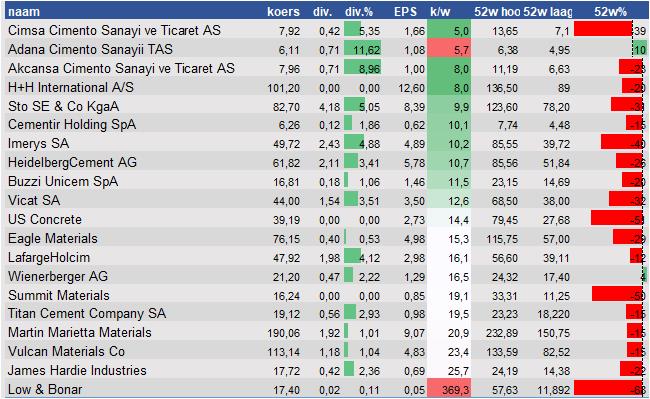Image resolution: width=650 pixels, height=399 pixels.
Task: Click the 'div.%' column header
Action: coord(359,12)
